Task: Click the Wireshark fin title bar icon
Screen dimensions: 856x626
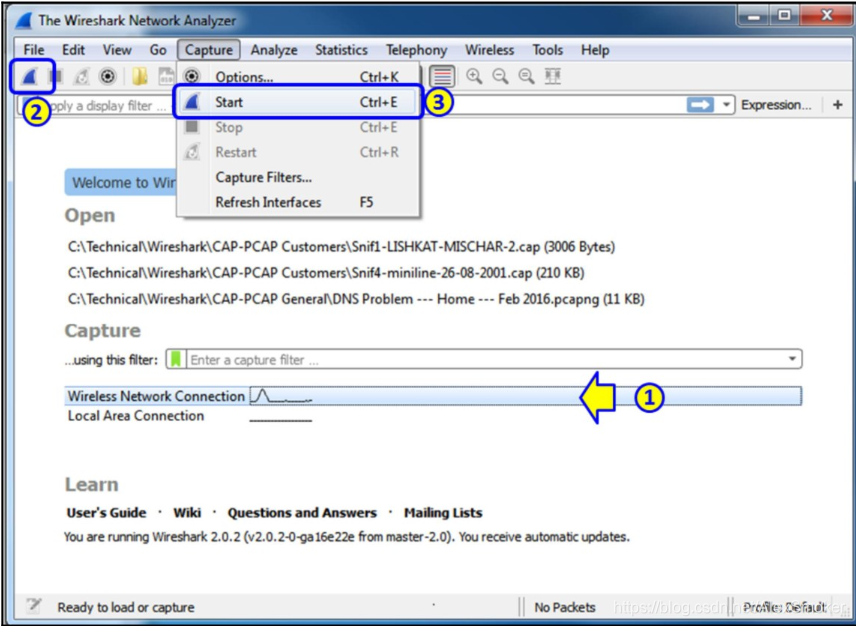Action: pyautogui.click(x=24, y=21)
